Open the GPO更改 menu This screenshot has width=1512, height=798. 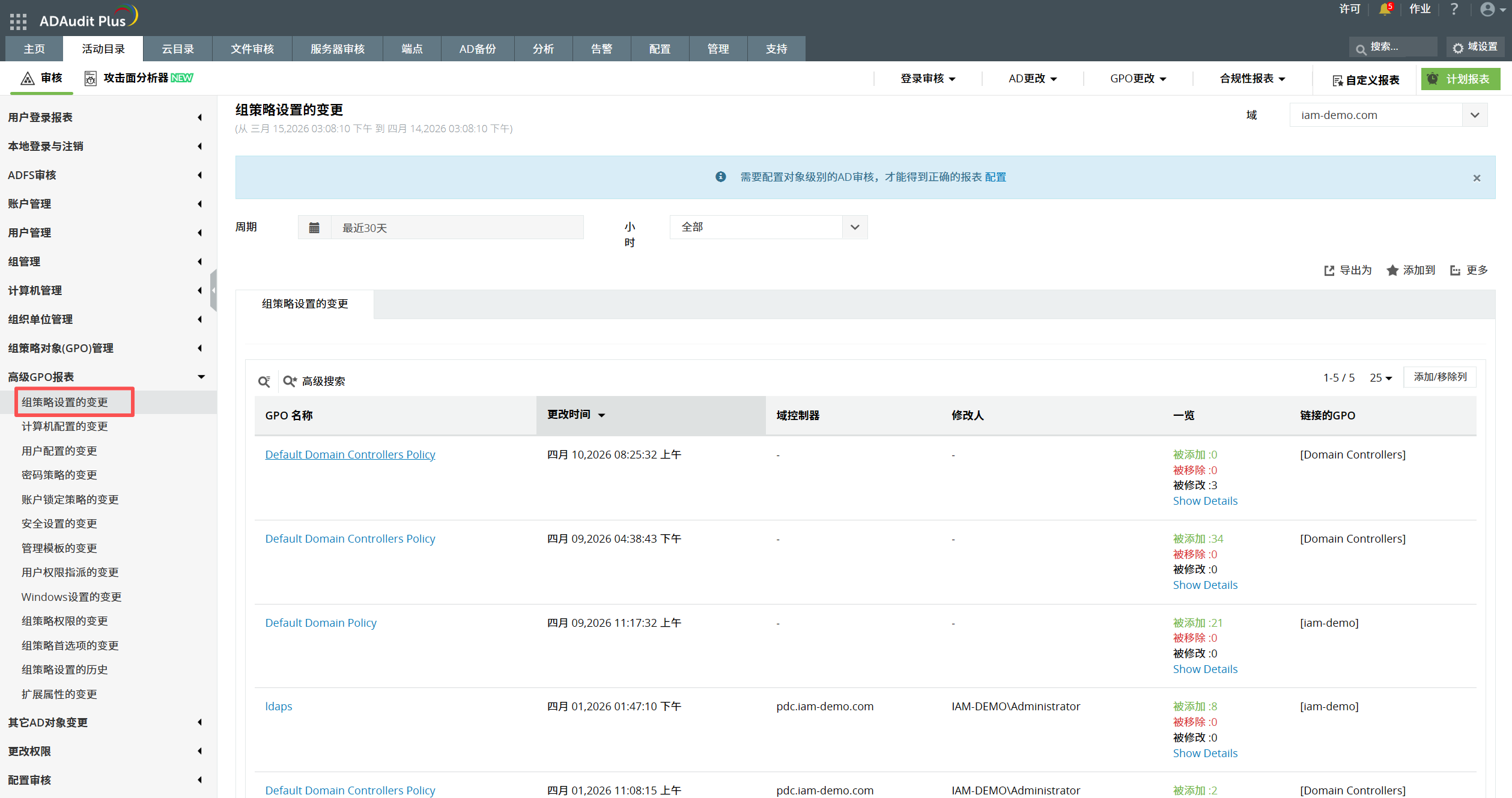[x=1138, y=79]
